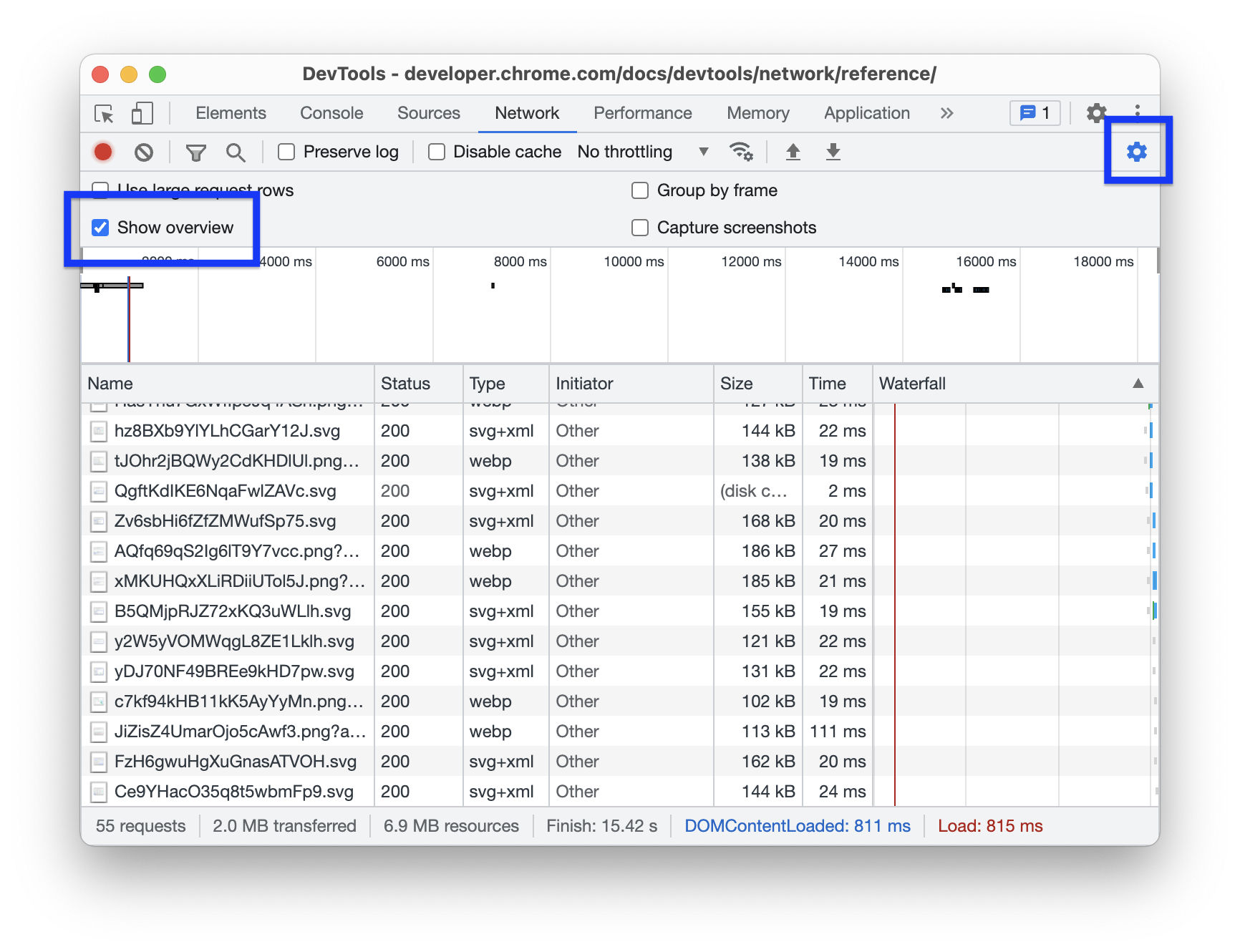The image size is (1240, 952).
Task: Clear the network log
Action: click(144, 152)
